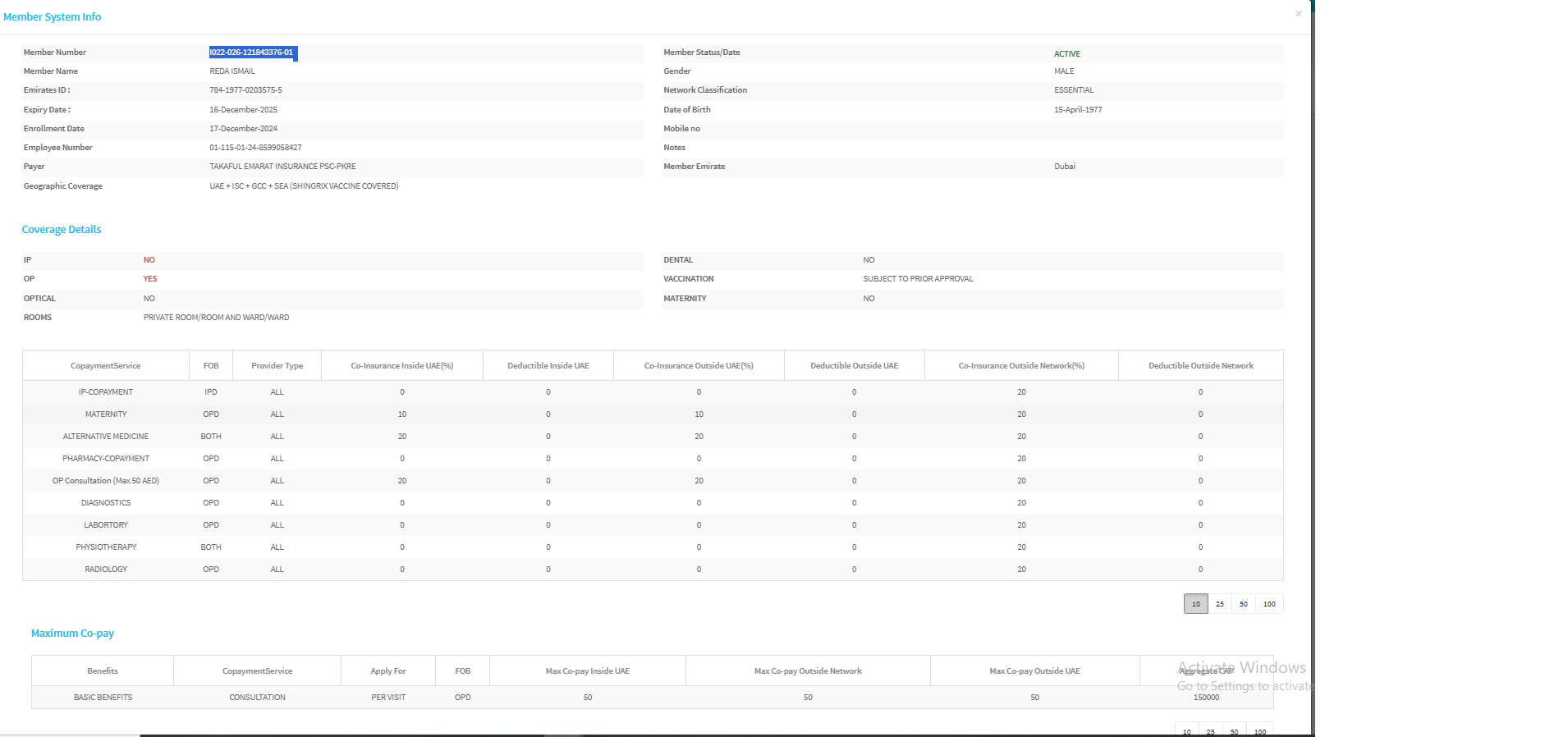Screen dimensions: 1568x737
Task: Click the ROOMS coverage label
Action: (38, 318)
